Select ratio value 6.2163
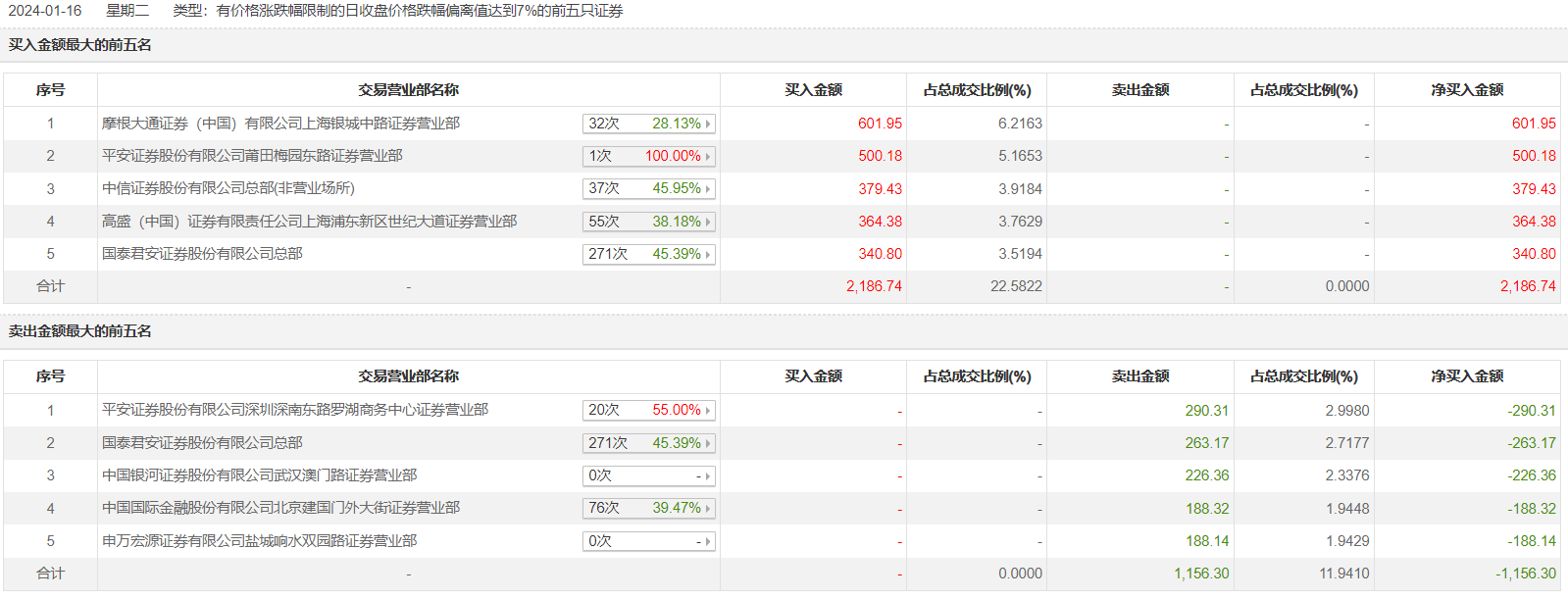This screenshot has width=1568, height=599. [x=1020, y=124]
